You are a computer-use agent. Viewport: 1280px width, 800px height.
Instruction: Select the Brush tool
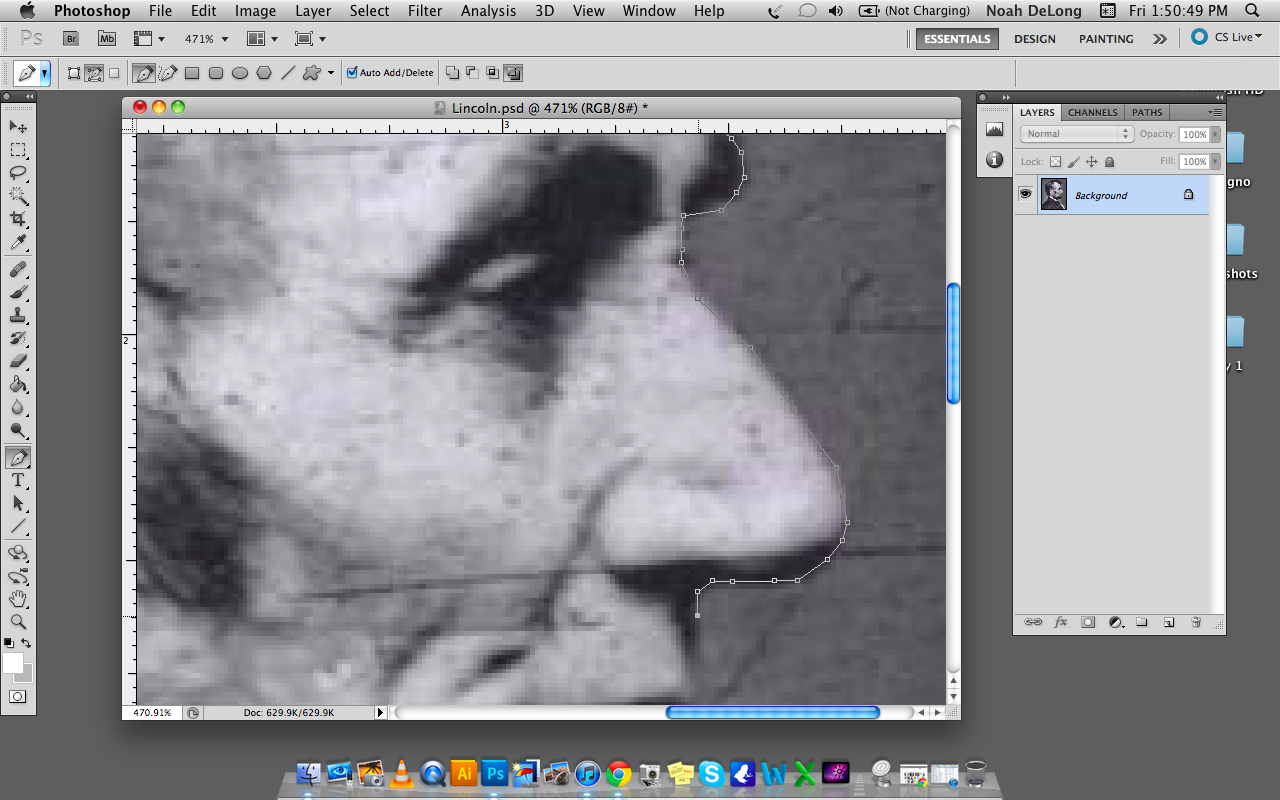point(18,293)
